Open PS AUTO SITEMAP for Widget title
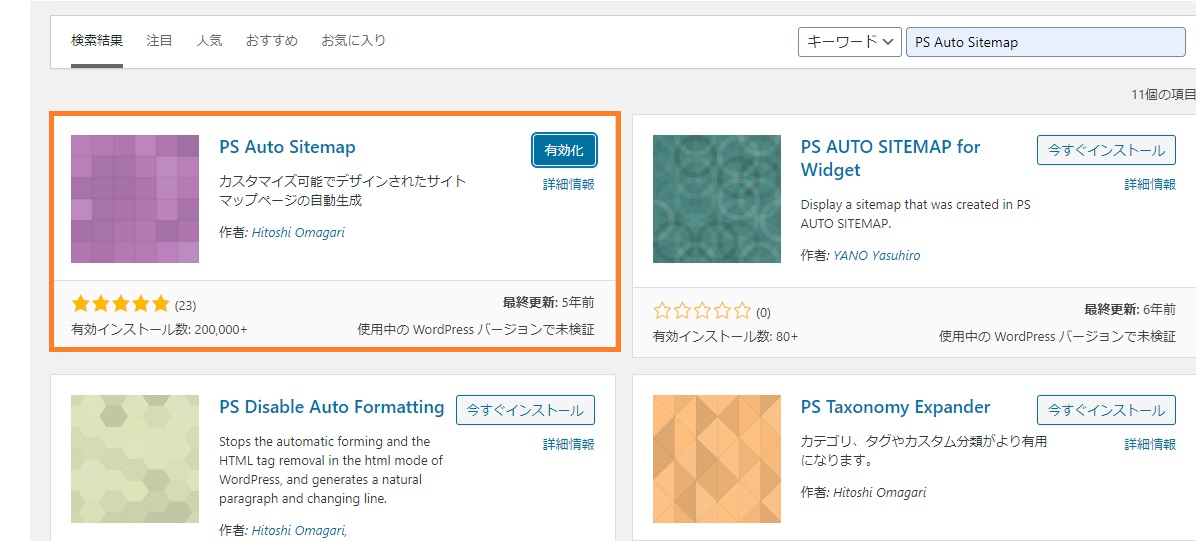The image size is (1198, 541). tap(891, 158)
